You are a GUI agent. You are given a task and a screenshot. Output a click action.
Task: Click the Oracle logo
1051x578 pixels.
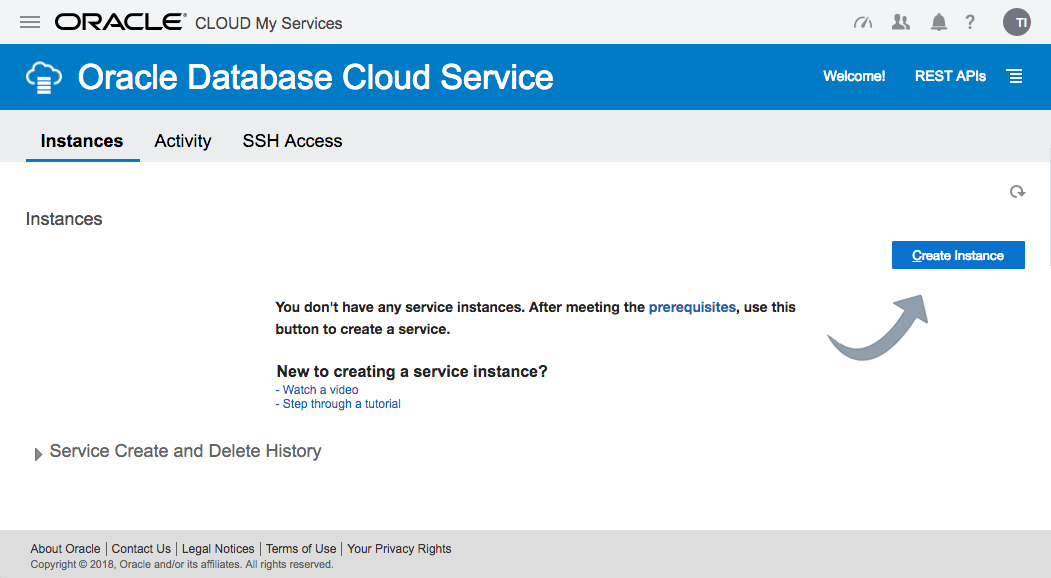pyautogui.click(x=121, y=22)
